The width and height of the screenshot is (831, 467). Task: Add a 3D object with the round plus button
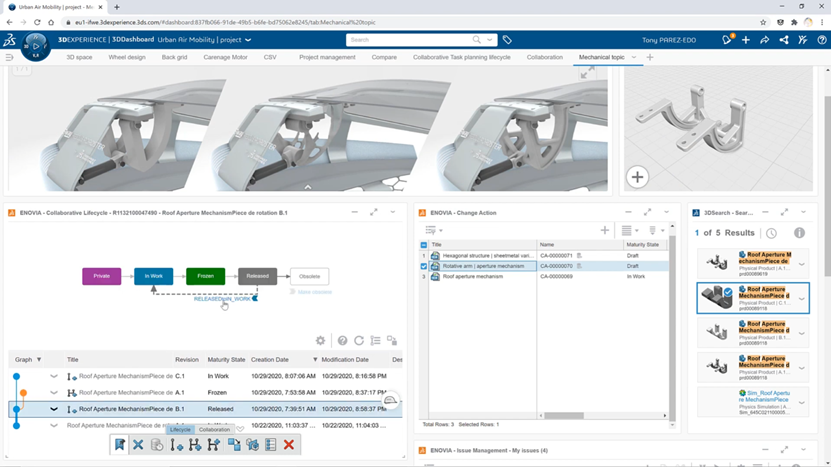pos(637,177)
